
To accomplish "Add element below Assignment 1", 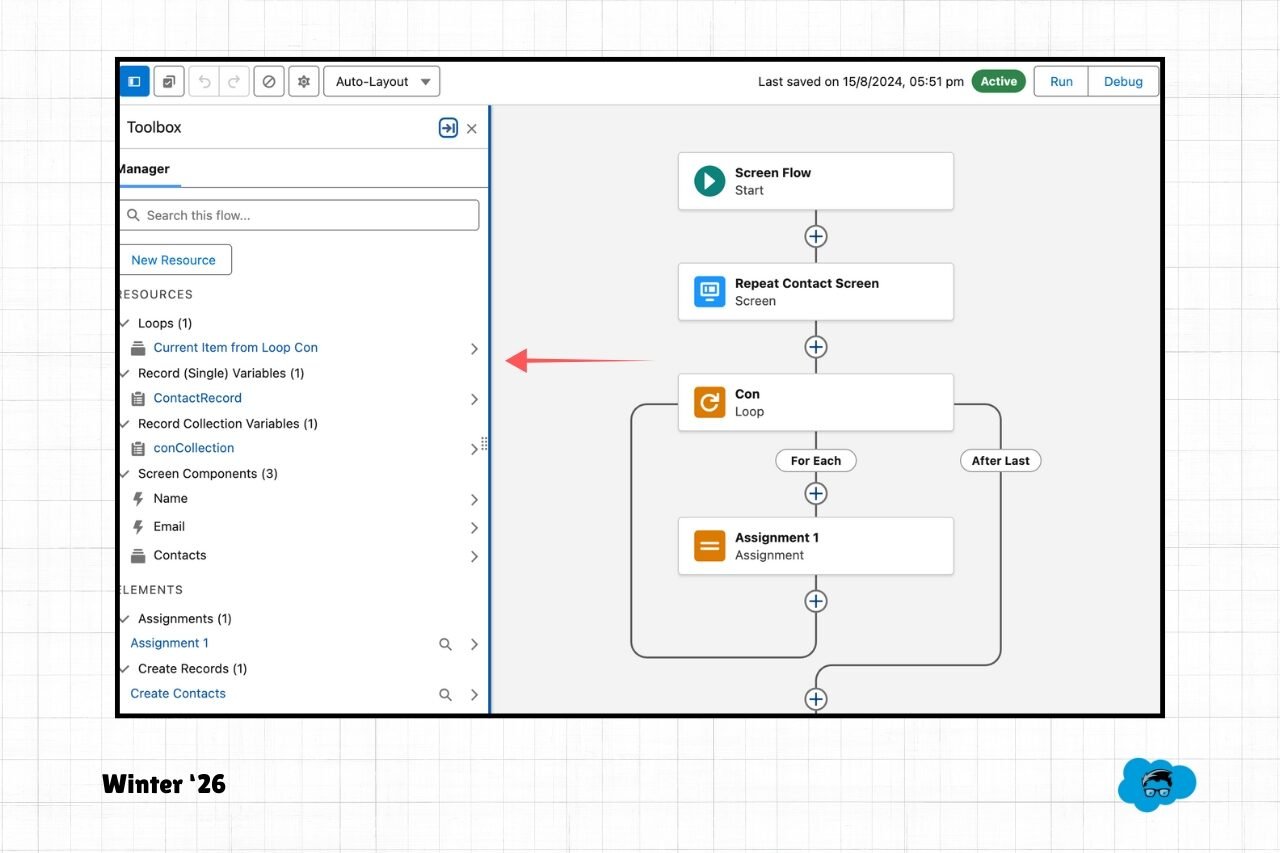I will pyautogui.click(x=816, y=601).
